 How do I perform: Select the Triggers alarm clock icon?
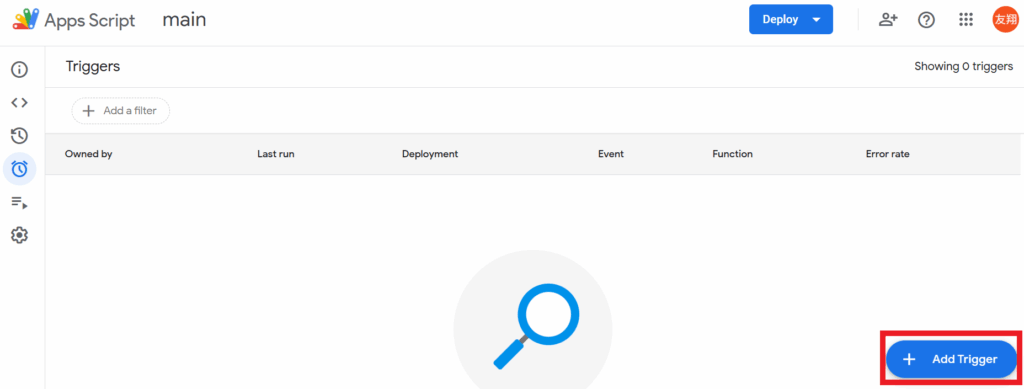[x=20, y=169]
